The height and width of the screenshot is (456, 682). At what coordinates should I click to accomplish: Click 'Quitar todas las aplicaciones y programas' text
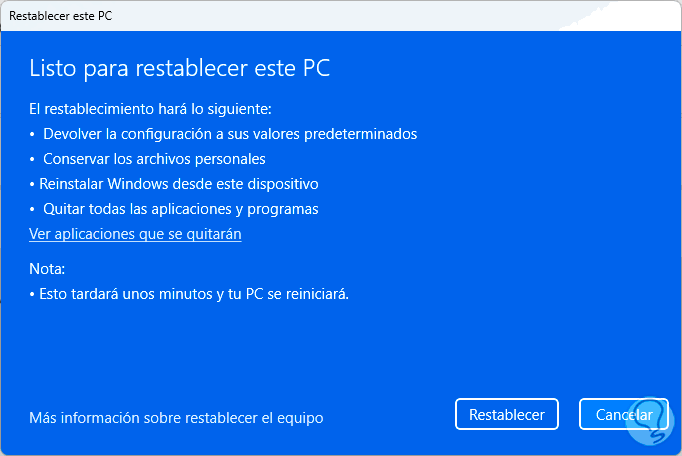point(180,209)
